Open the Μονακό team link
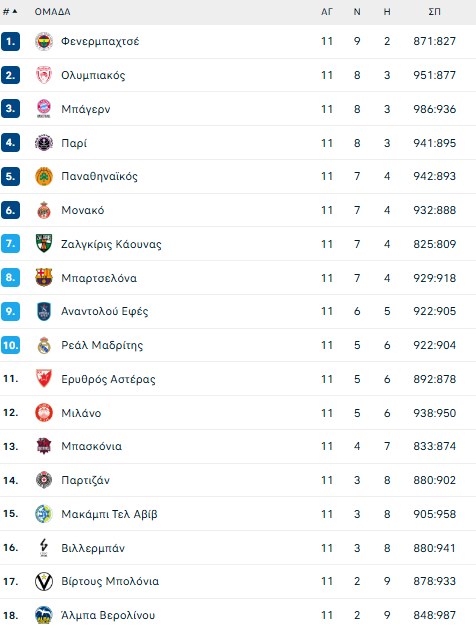This screenshot has width=476, height=629. click(83, 210)
